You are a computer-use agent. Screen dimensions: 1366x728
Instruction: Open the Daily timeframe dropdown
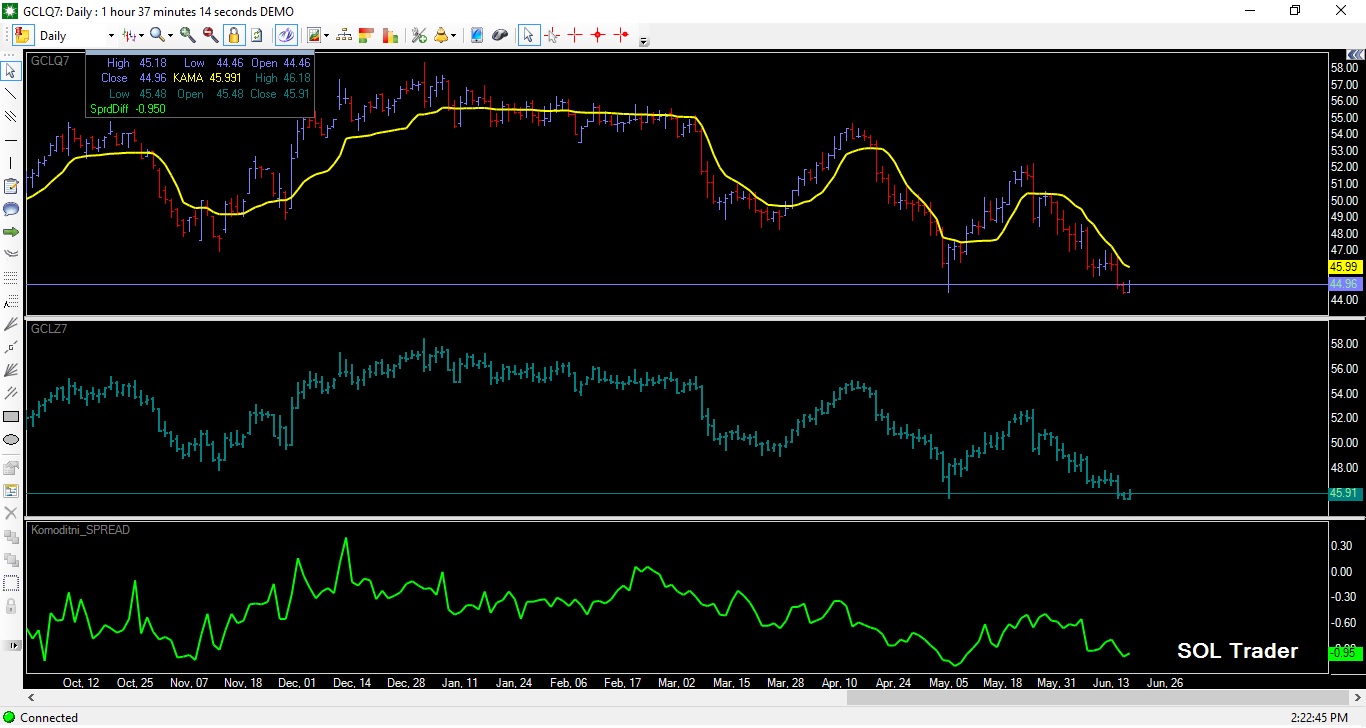pyautogui.click(x=111, y=36)
